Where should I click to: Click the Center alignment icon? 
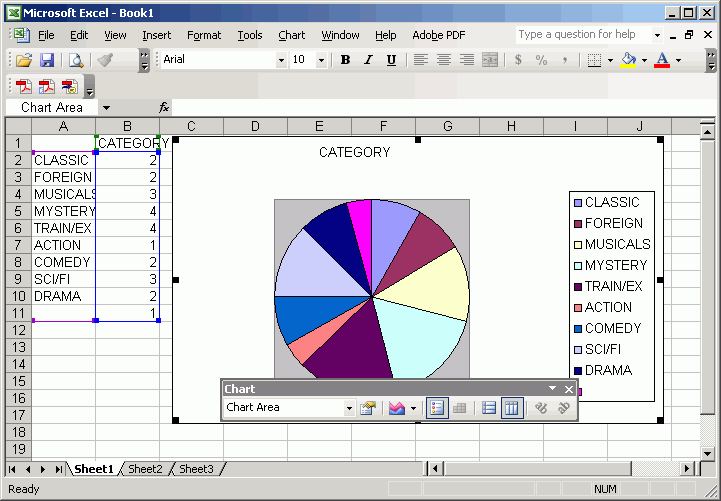tap(443, 60)
